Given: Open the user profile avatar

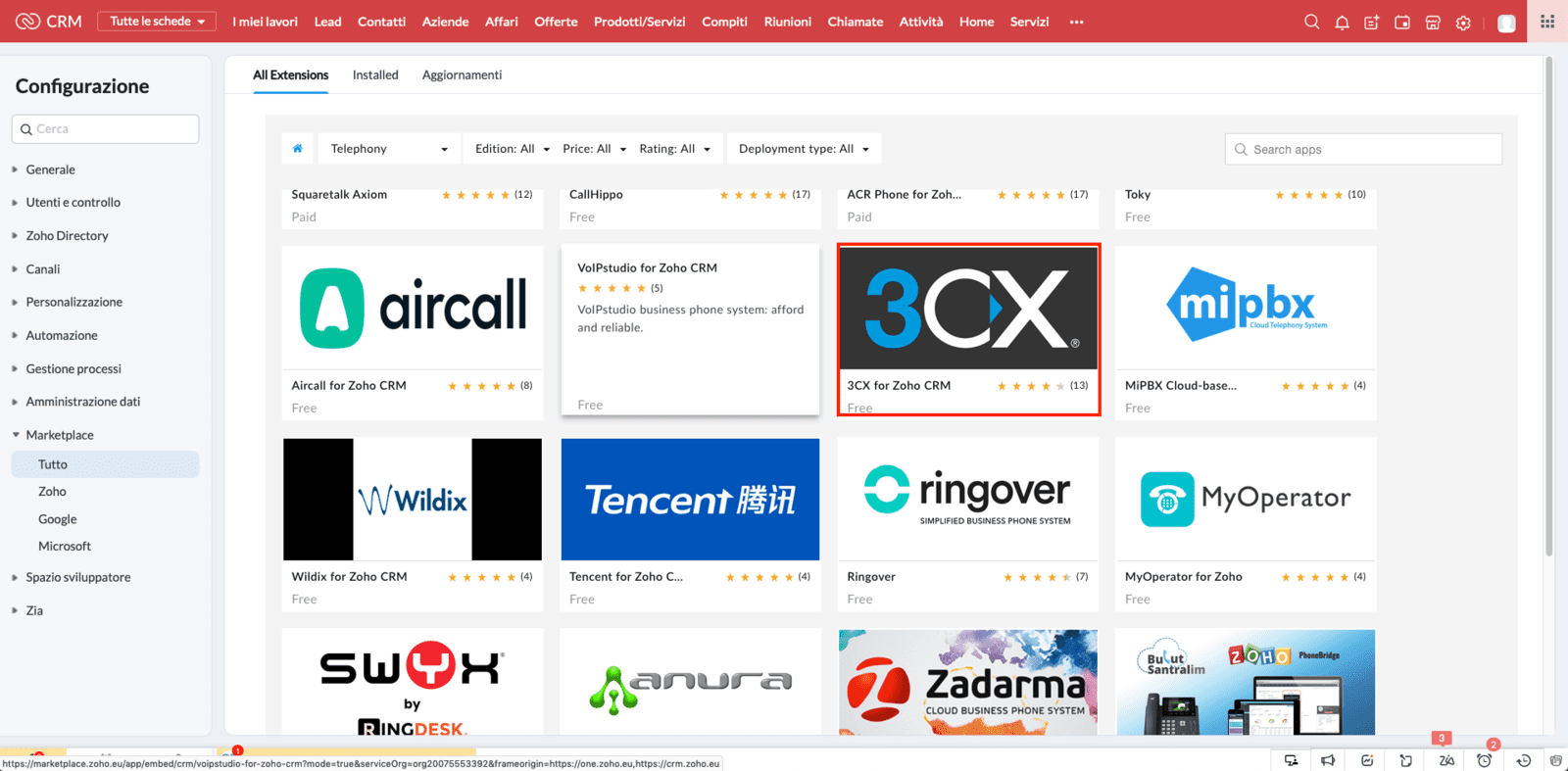Looking at the screenshot, I should (x=1507, y=23).
